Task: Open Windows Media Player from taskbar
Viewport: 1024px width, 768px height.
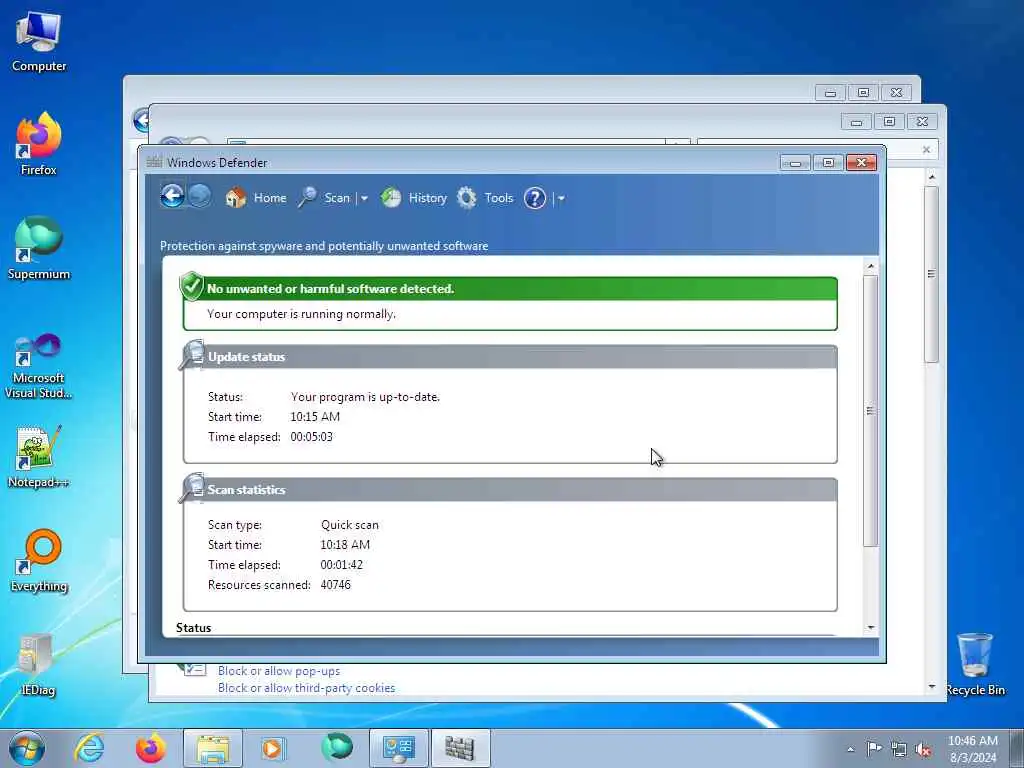Action: click(x=274, y=748)
